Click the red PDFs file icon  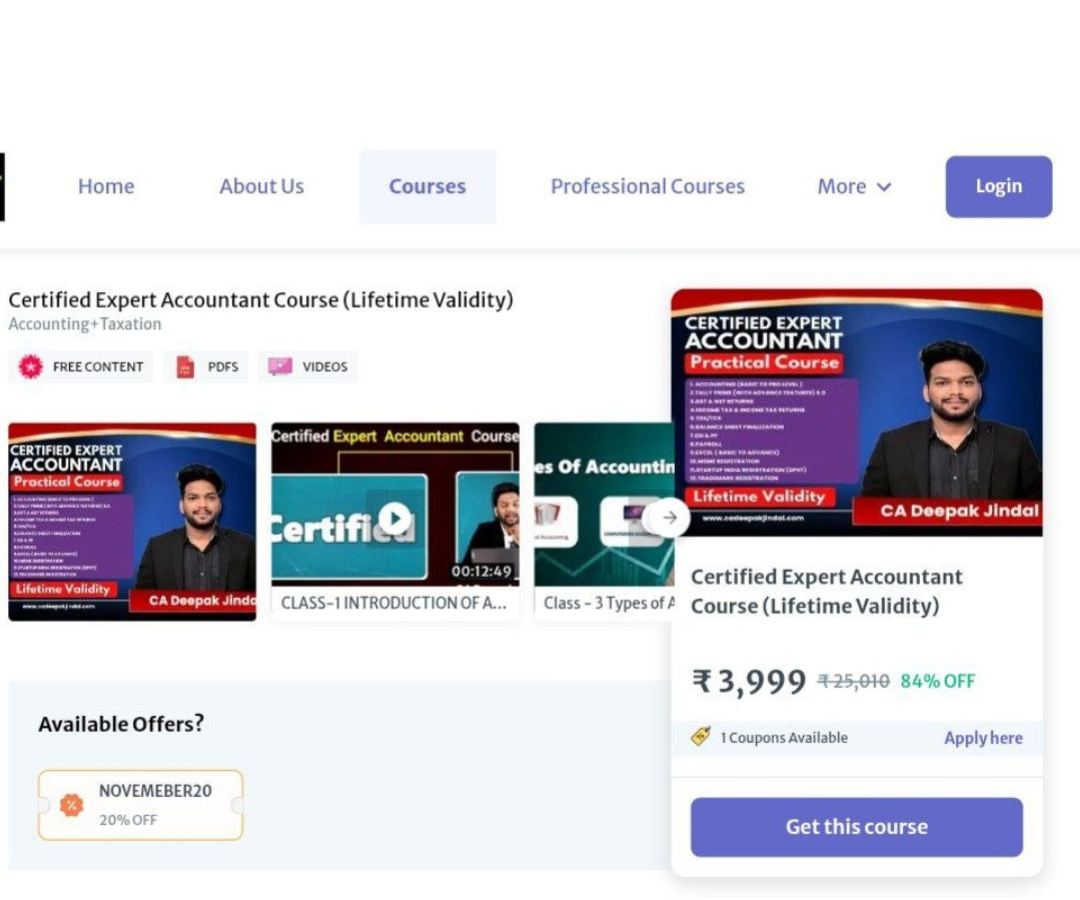click(x=185, y=367)
